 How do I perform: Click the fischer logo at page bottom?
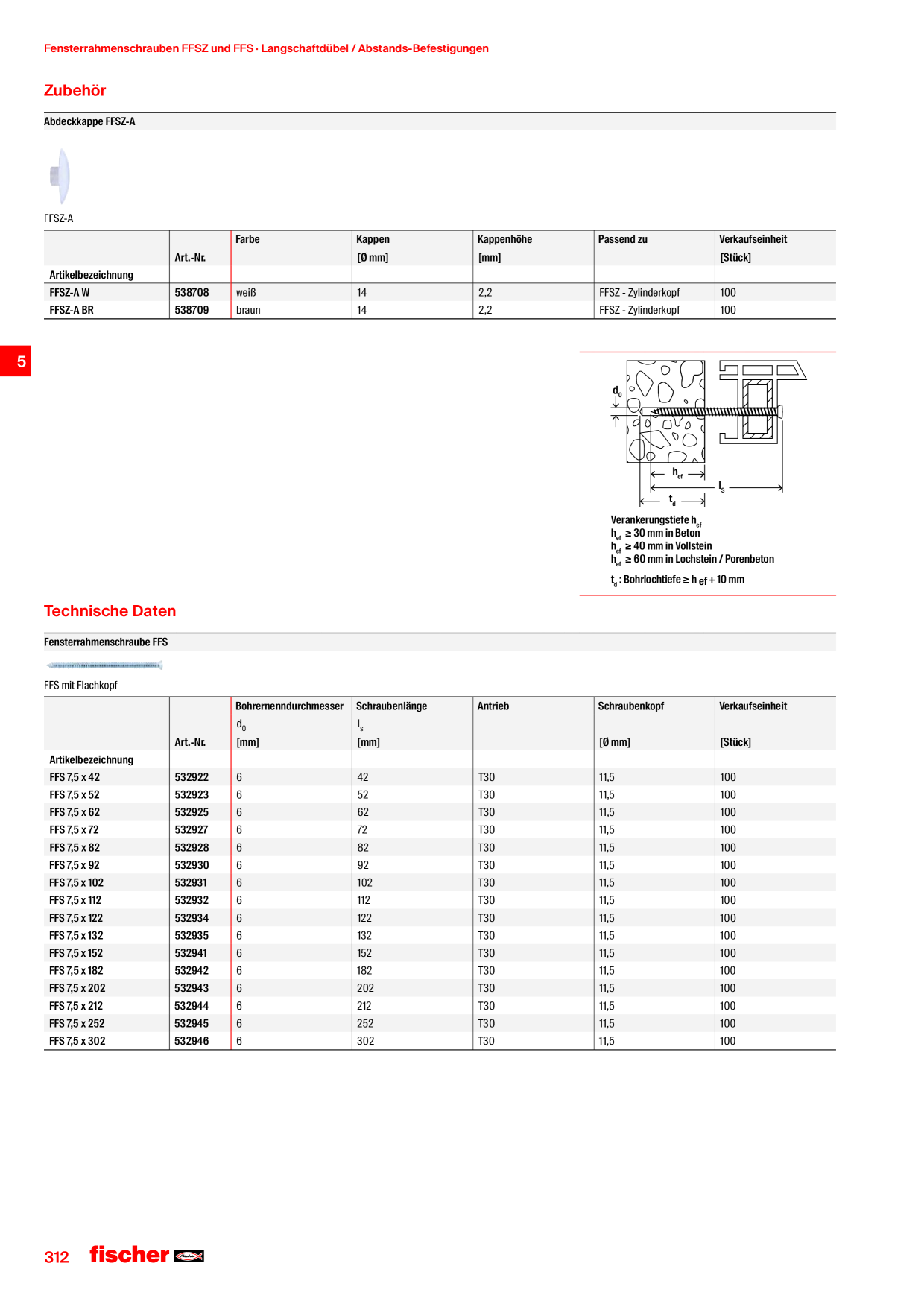tap(147, 1255)
